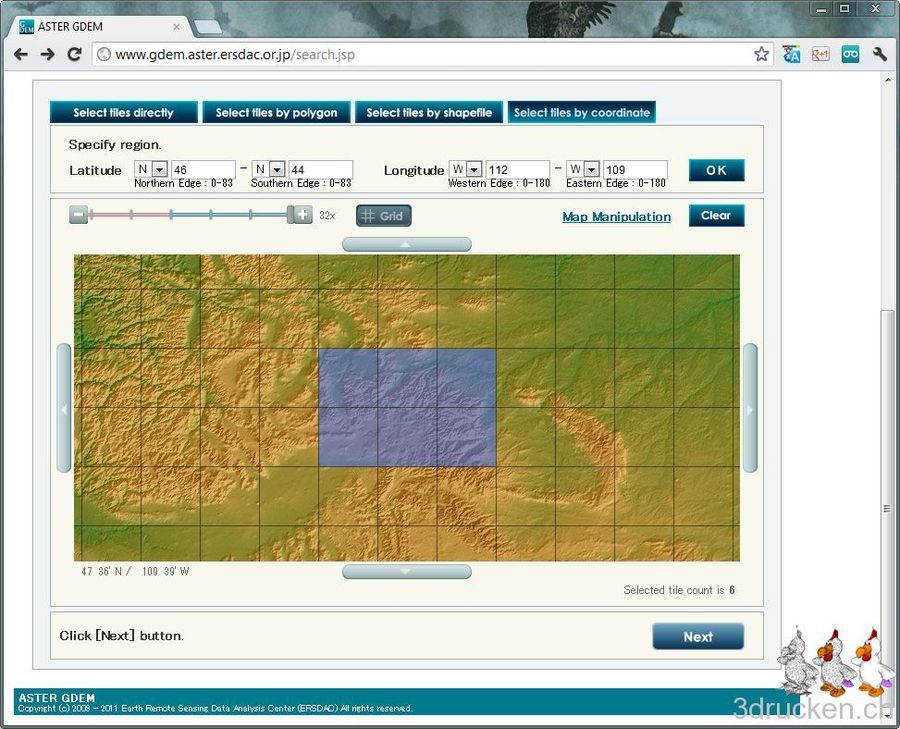Switch to Select tiles by shapefile tab
Screen dimensions: 900x729
tap(429, 113)
